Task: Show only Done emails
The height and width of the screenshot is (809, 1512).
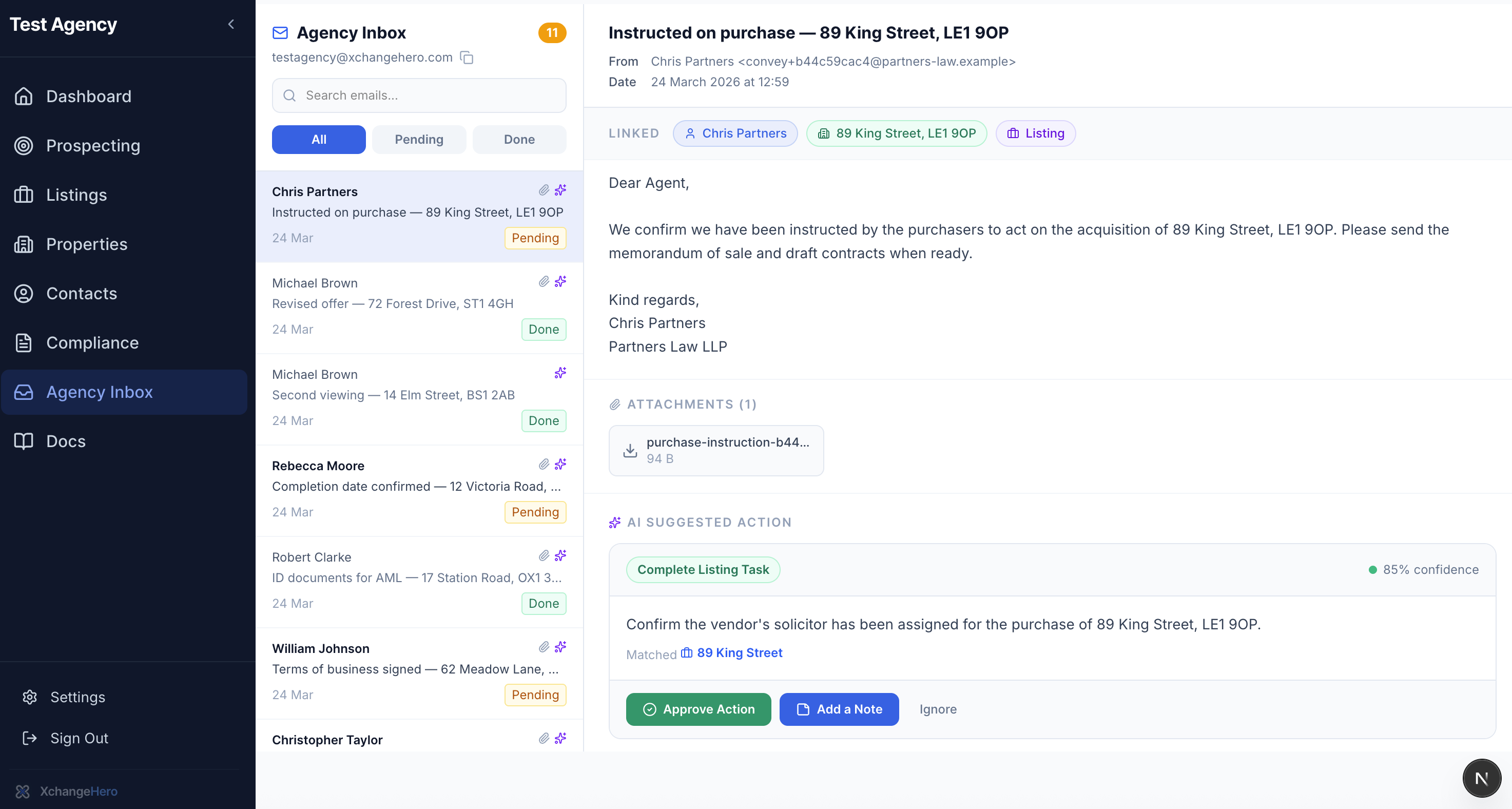Action: tap(519, 140)
